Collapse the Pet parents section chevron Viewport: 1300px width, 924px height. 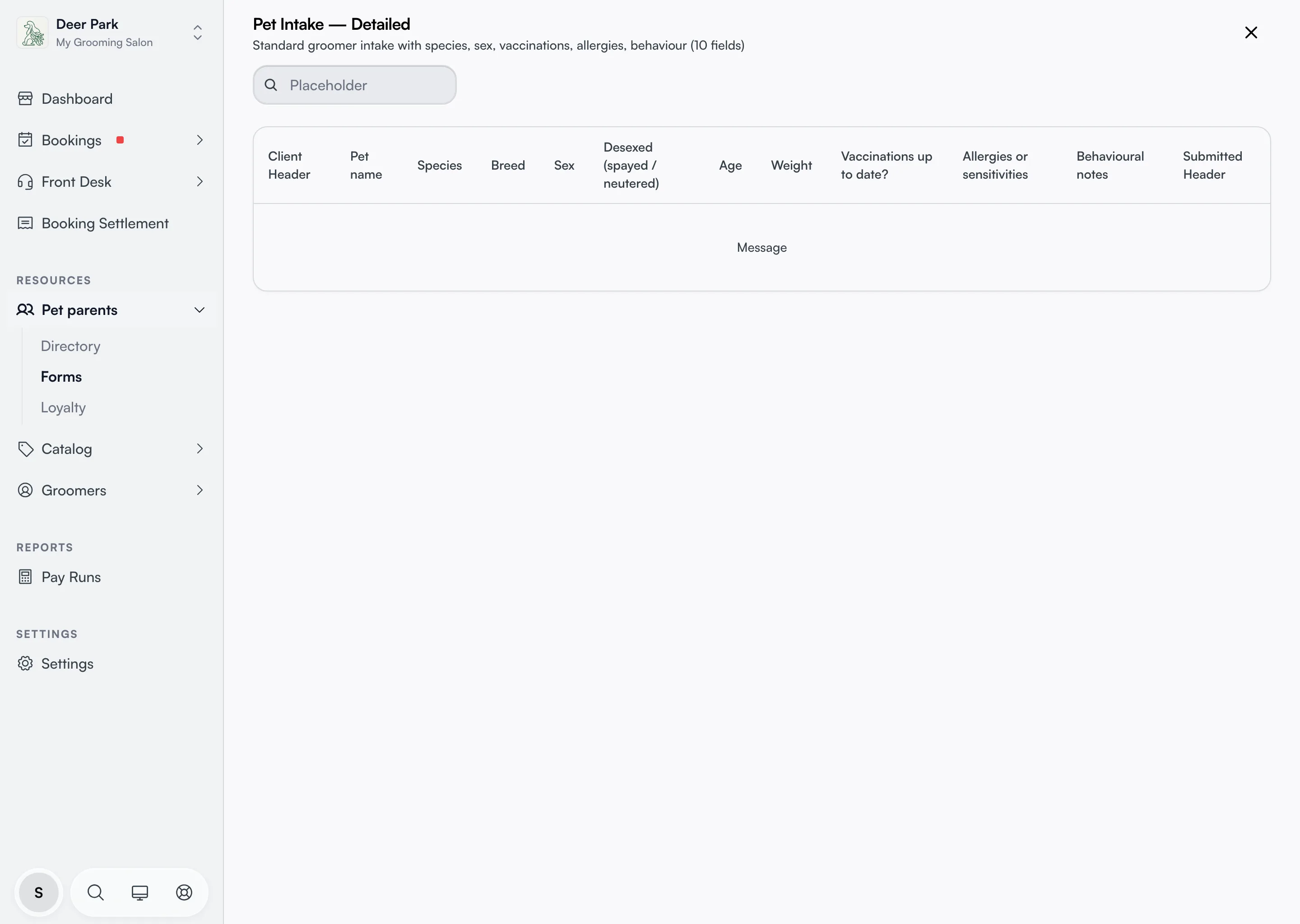tap(199, 310)
